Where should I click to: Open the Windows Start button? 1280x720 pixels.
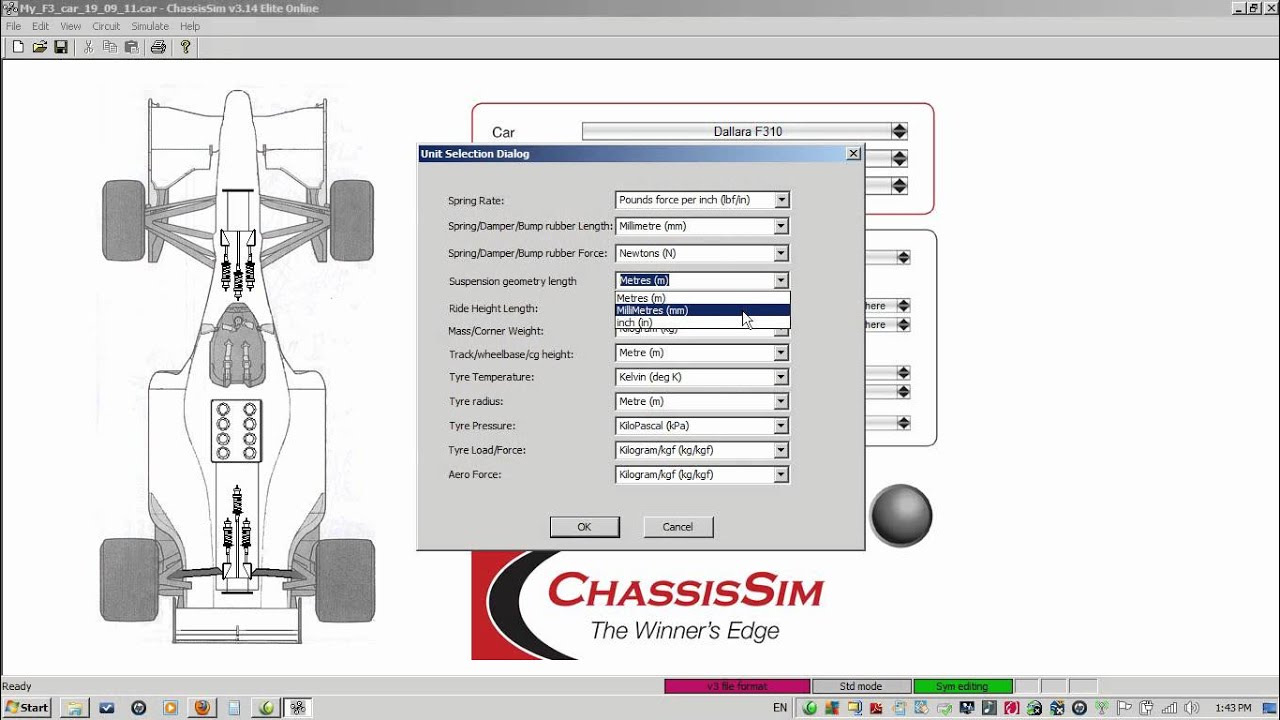pos(27,707)
